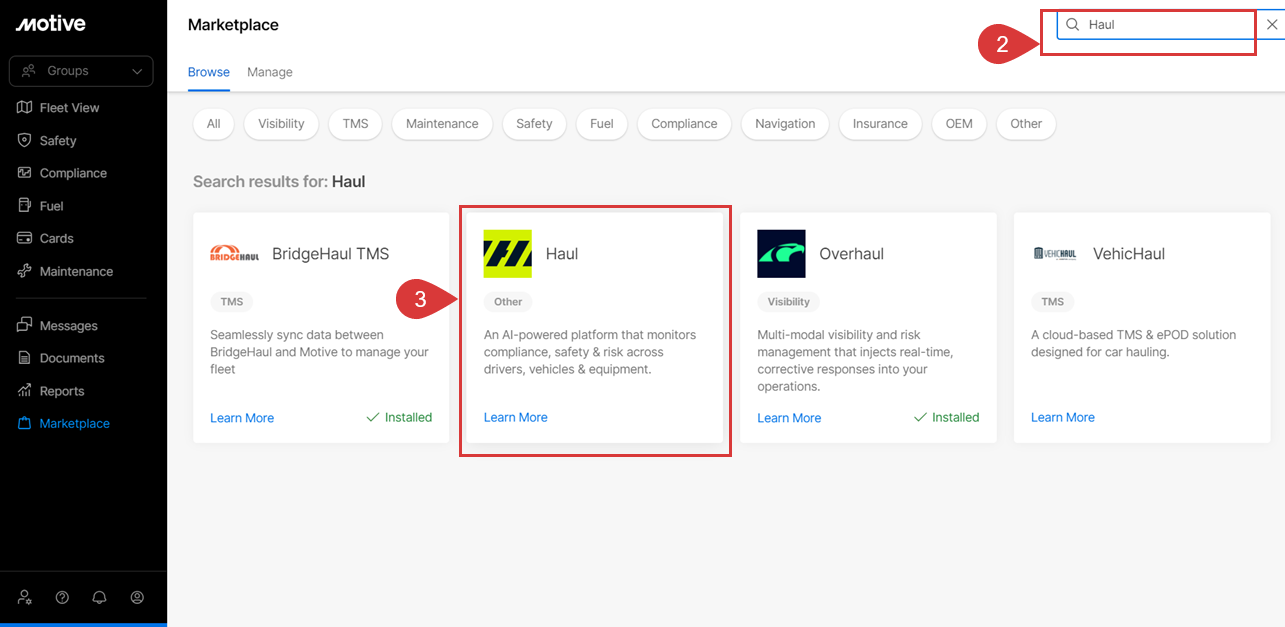Click the search field containing Haul
The image size is (1285, 627).
[1157, 25]
